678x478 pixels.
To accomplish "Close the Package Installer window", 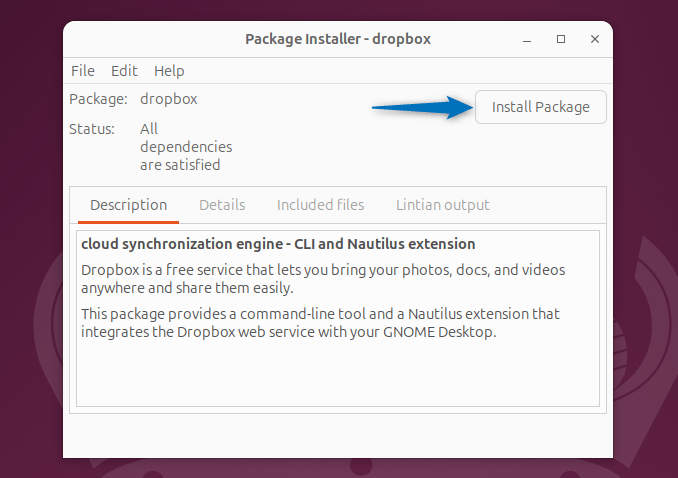I will 595,39.
